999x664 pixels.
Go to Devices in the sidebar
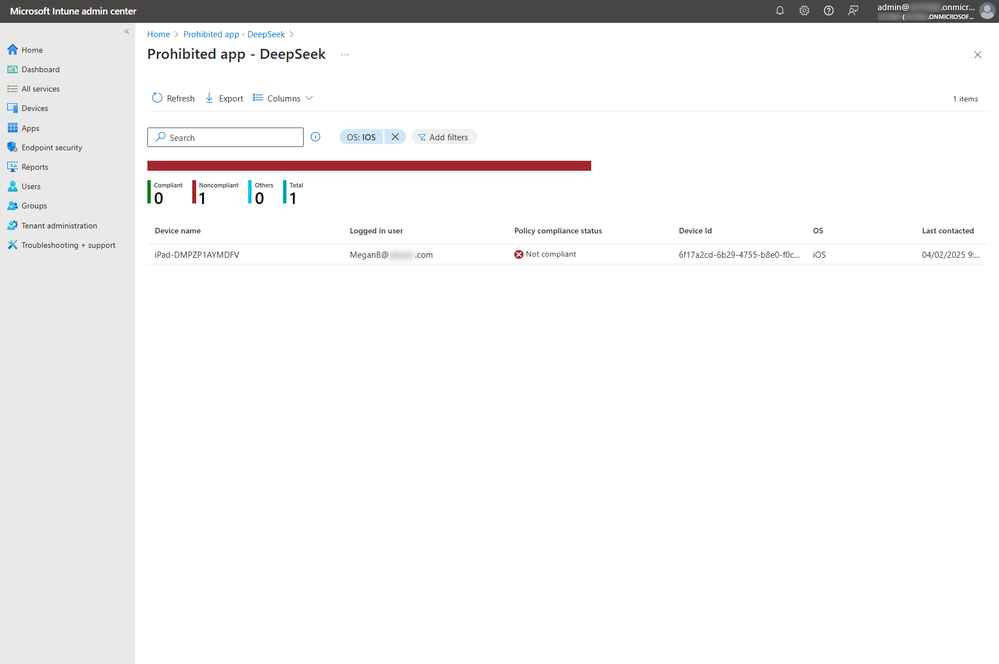[28, 108]
